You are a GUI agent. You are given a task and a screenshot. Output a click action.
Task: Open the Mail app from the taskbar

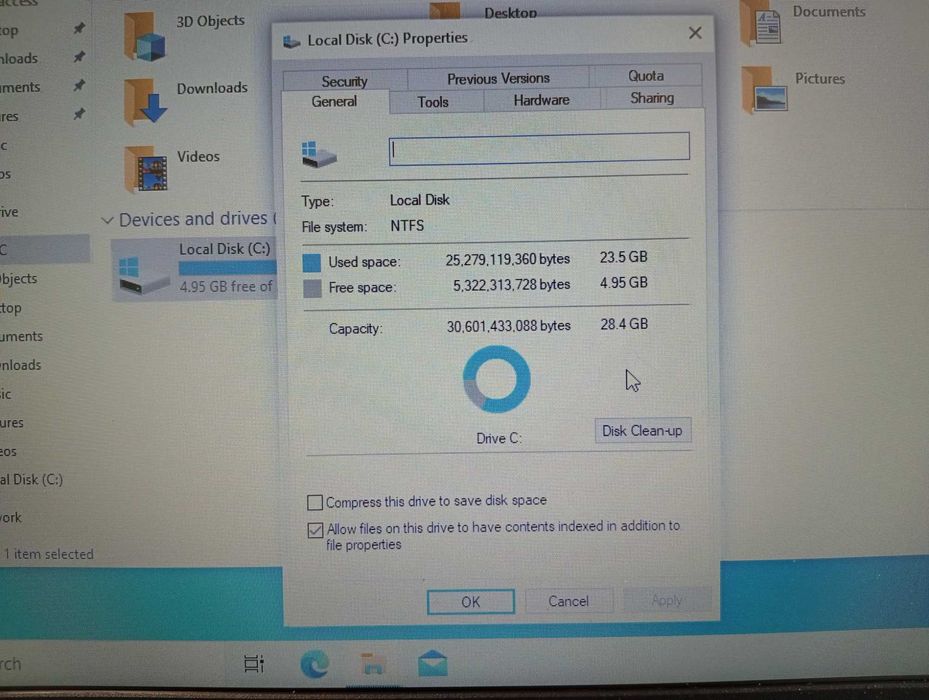tap(433, 664)
